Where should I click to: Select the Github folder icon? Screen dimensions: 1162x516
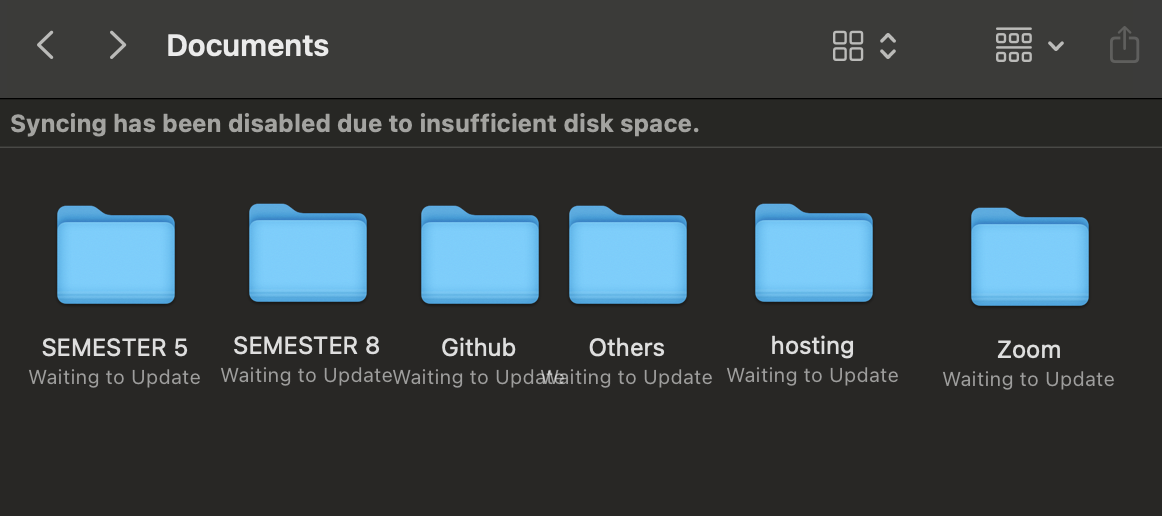point(480,255)
